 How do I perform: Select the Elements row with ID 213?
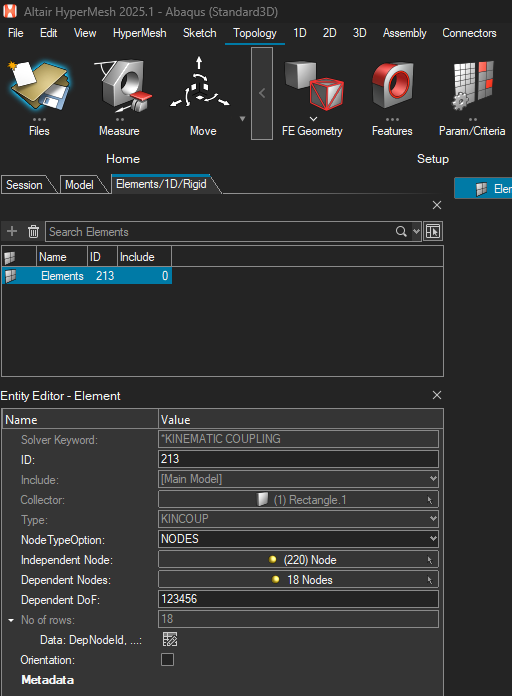[x=87, y=276]
